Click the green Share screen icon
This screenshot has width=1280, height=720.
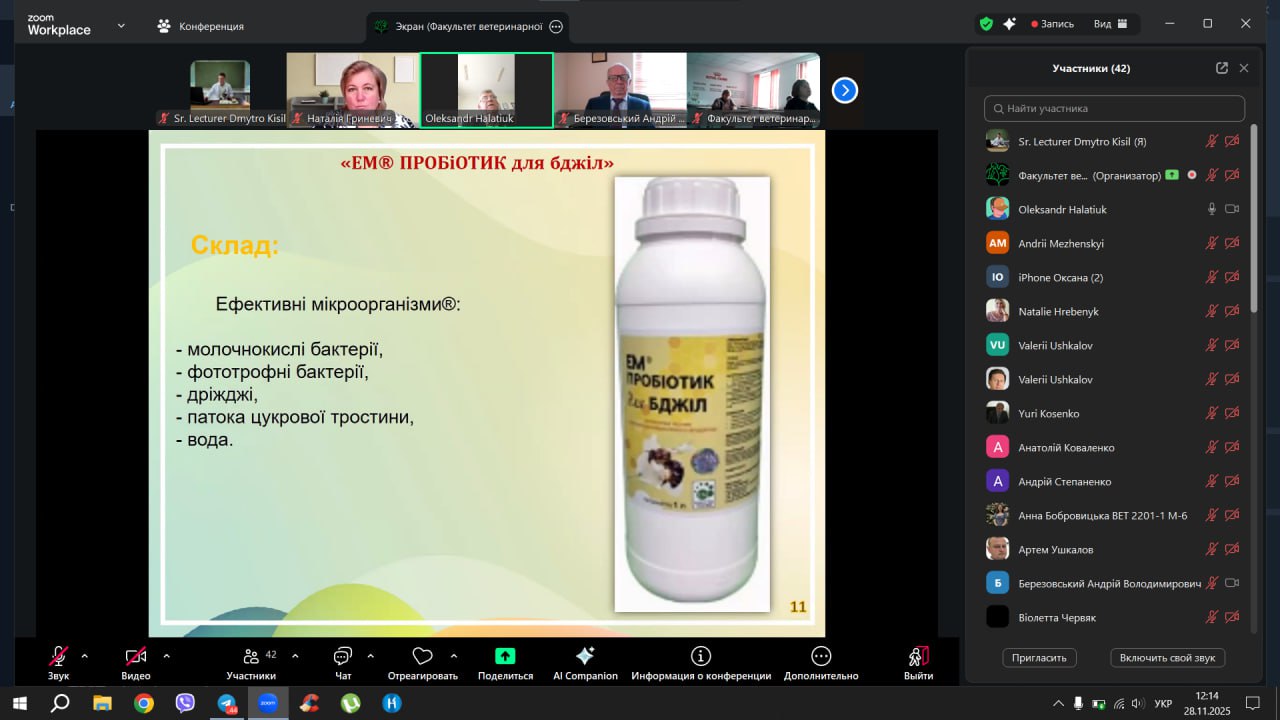click(x=505, y=656)
